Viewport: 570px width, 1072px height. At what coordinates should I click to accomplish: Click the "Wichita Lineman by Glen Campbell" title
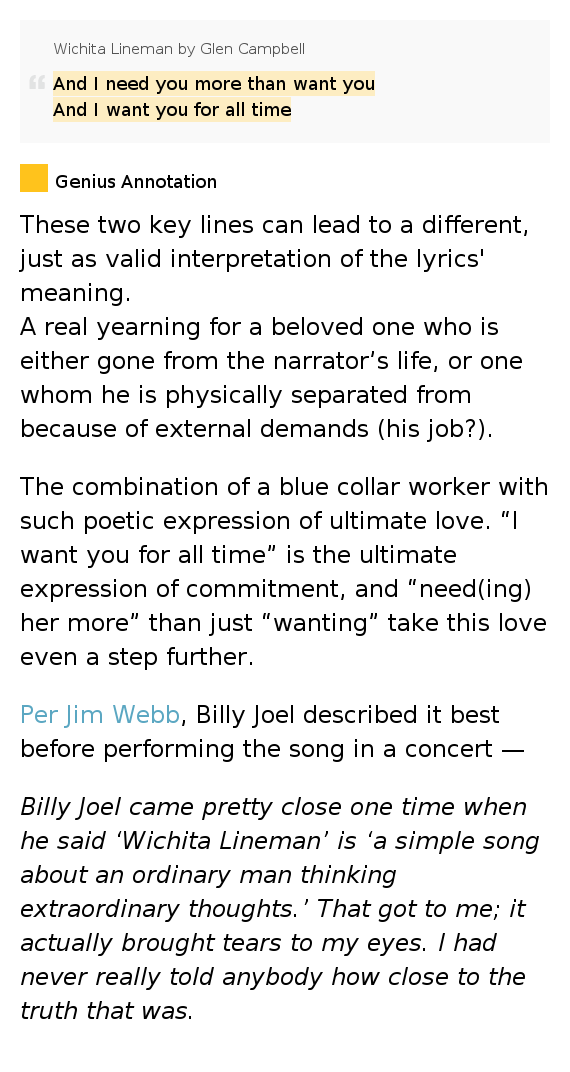tap(179, 49)
